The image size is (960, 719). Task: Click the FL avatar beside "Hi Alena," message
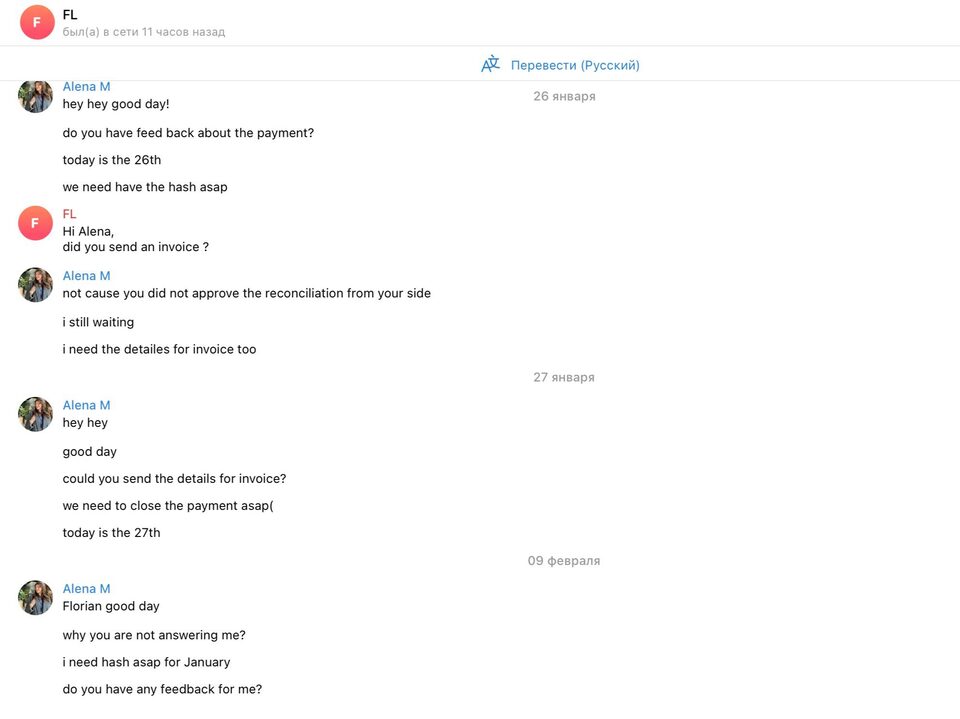point(35,223)
